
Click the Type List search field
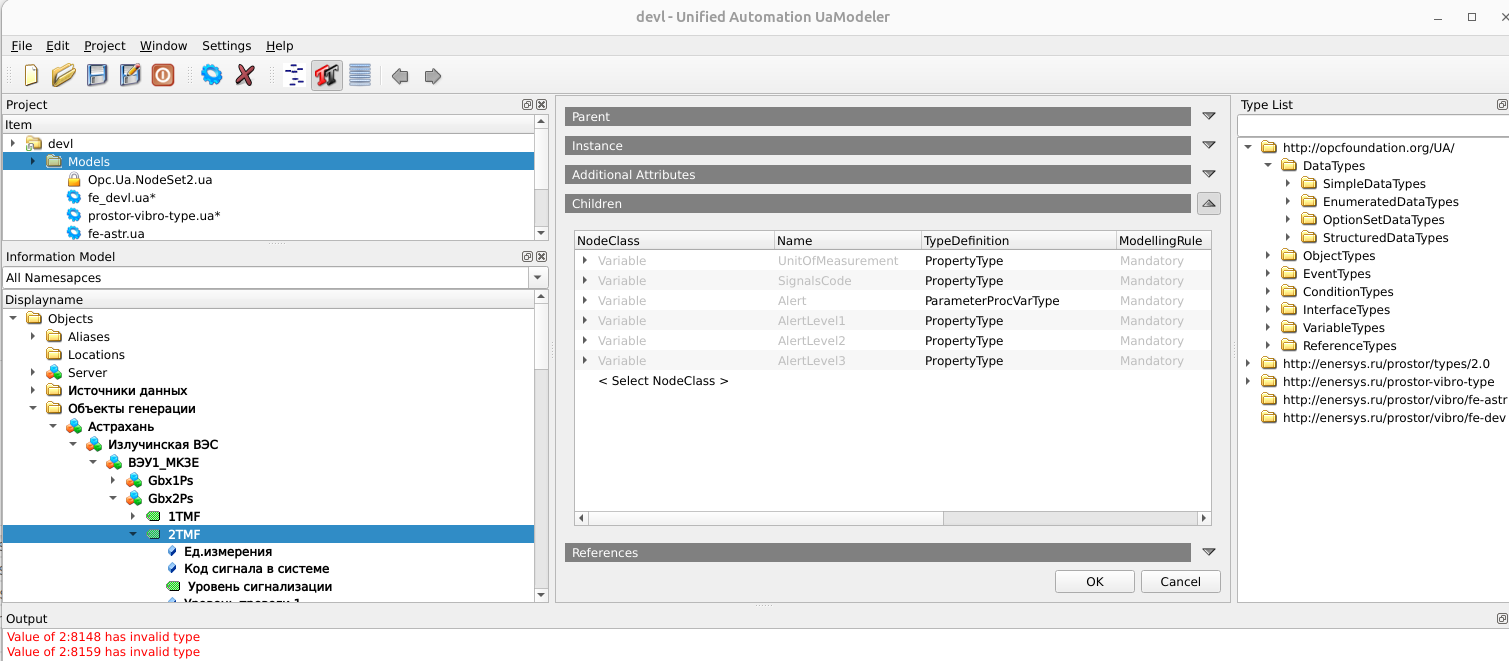[1372, 126]
